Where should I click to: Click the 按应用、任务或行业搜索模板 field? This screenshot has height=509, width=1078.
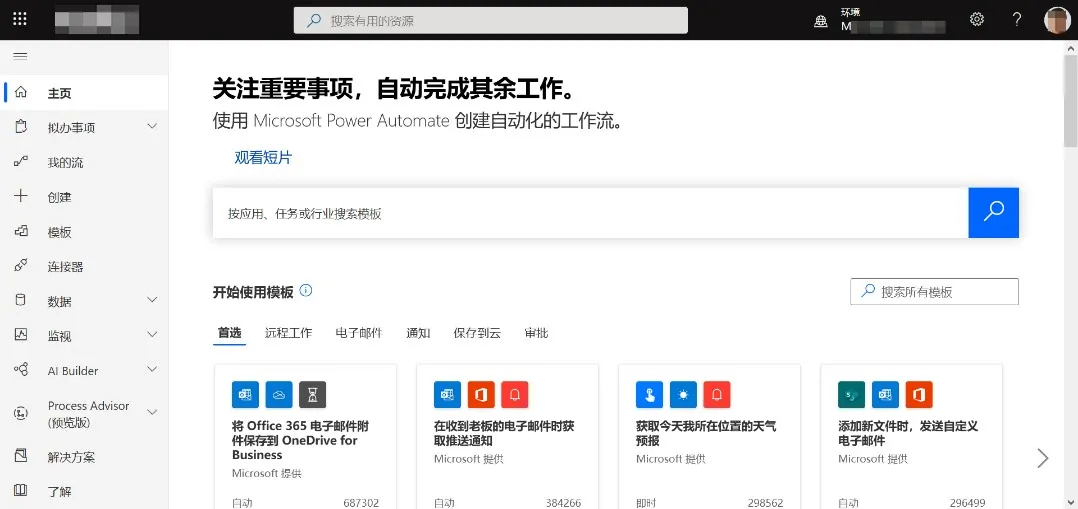coord(591,213)
